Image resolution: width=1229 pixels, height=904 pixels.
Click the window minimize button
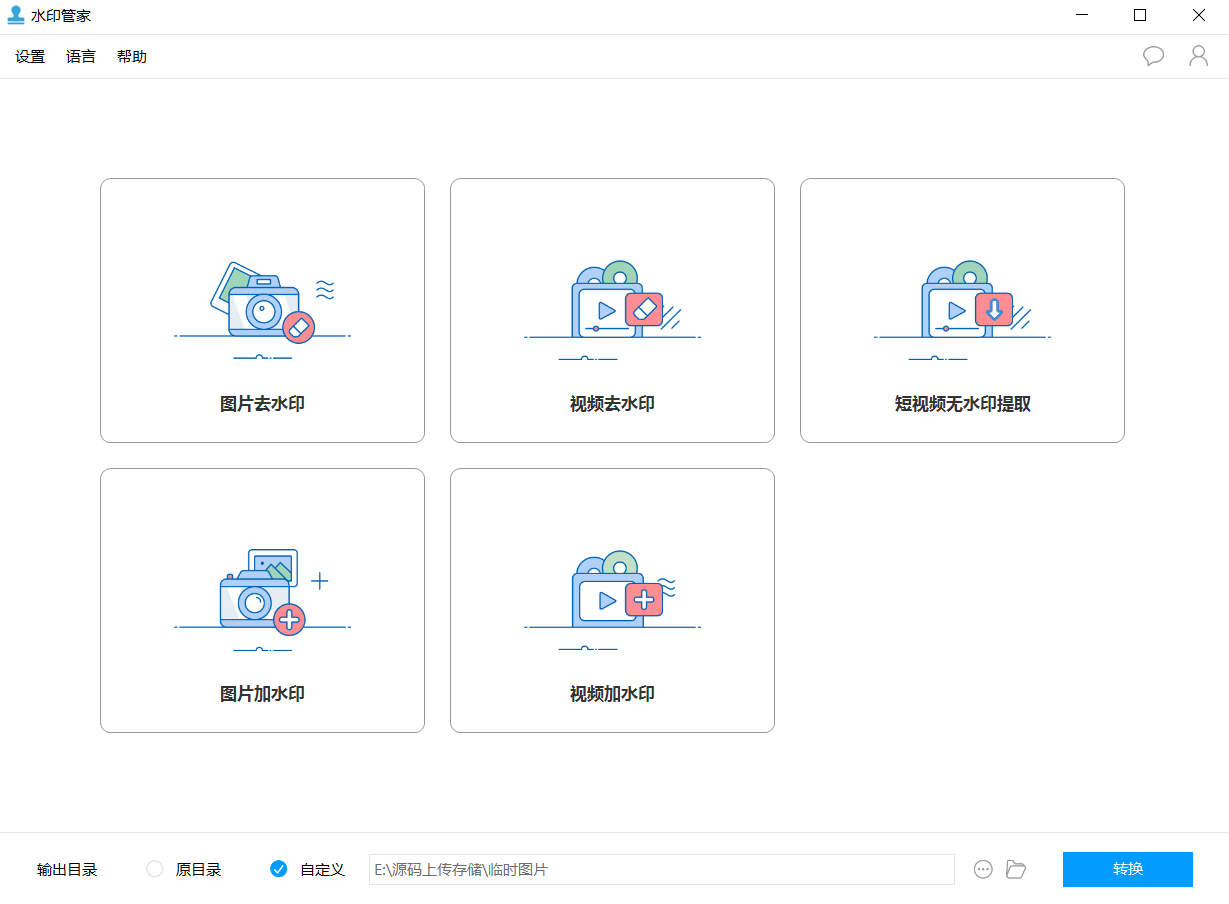[x=1081, y=15]
